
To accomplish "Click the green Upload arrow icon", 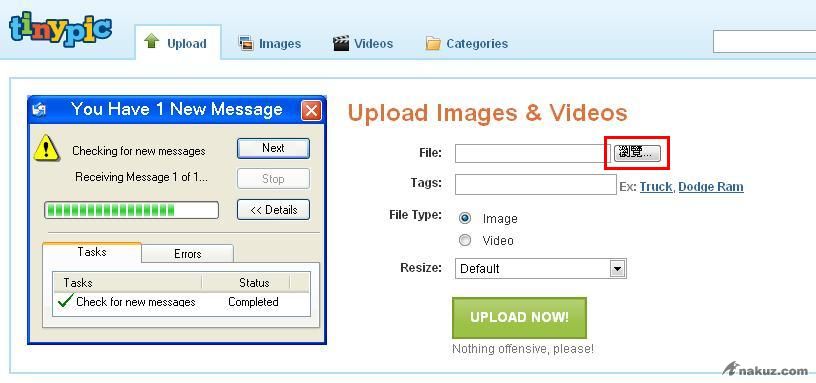I will click(151, 41).
